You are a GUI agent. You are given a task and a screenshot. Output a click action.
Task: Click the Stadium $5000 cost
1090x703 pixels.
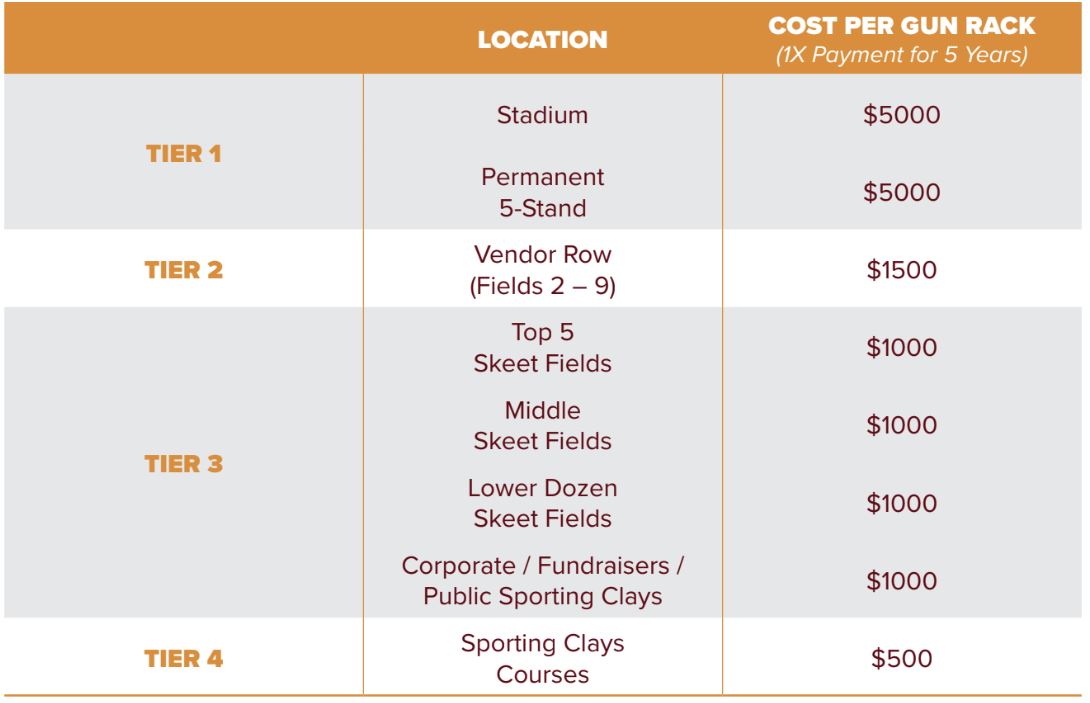pos(902,115)
